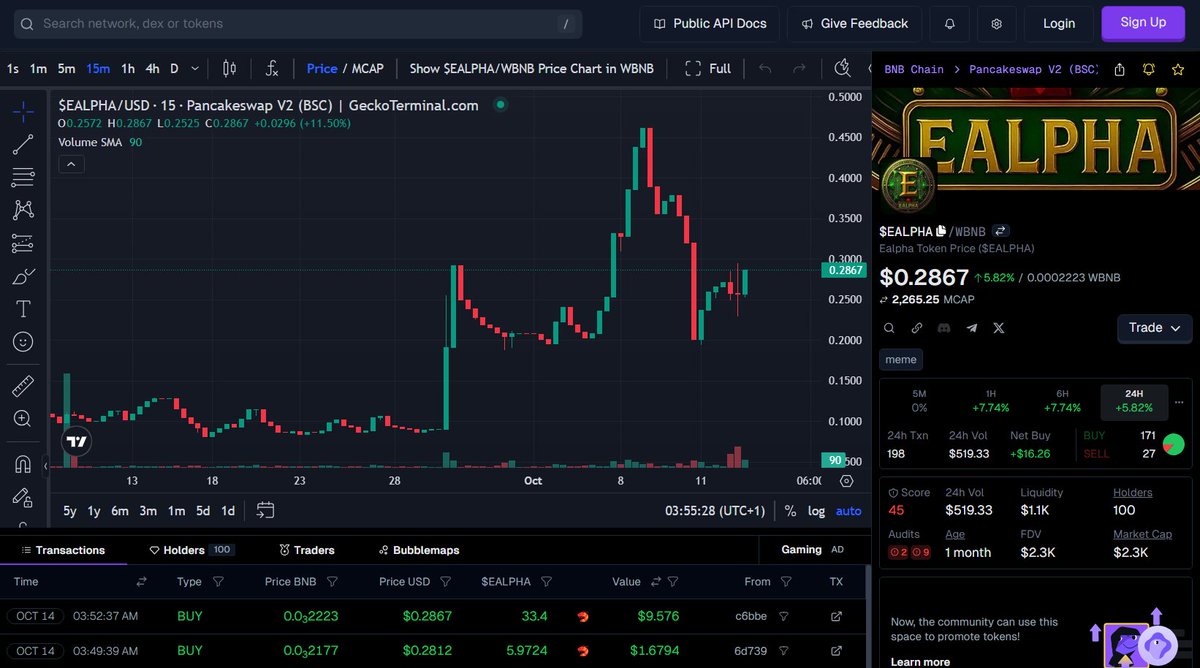Viewport: 1200px width, 668px height.
Task: Open timezone menu showing UTC+1
Action: tap(715, 511)
